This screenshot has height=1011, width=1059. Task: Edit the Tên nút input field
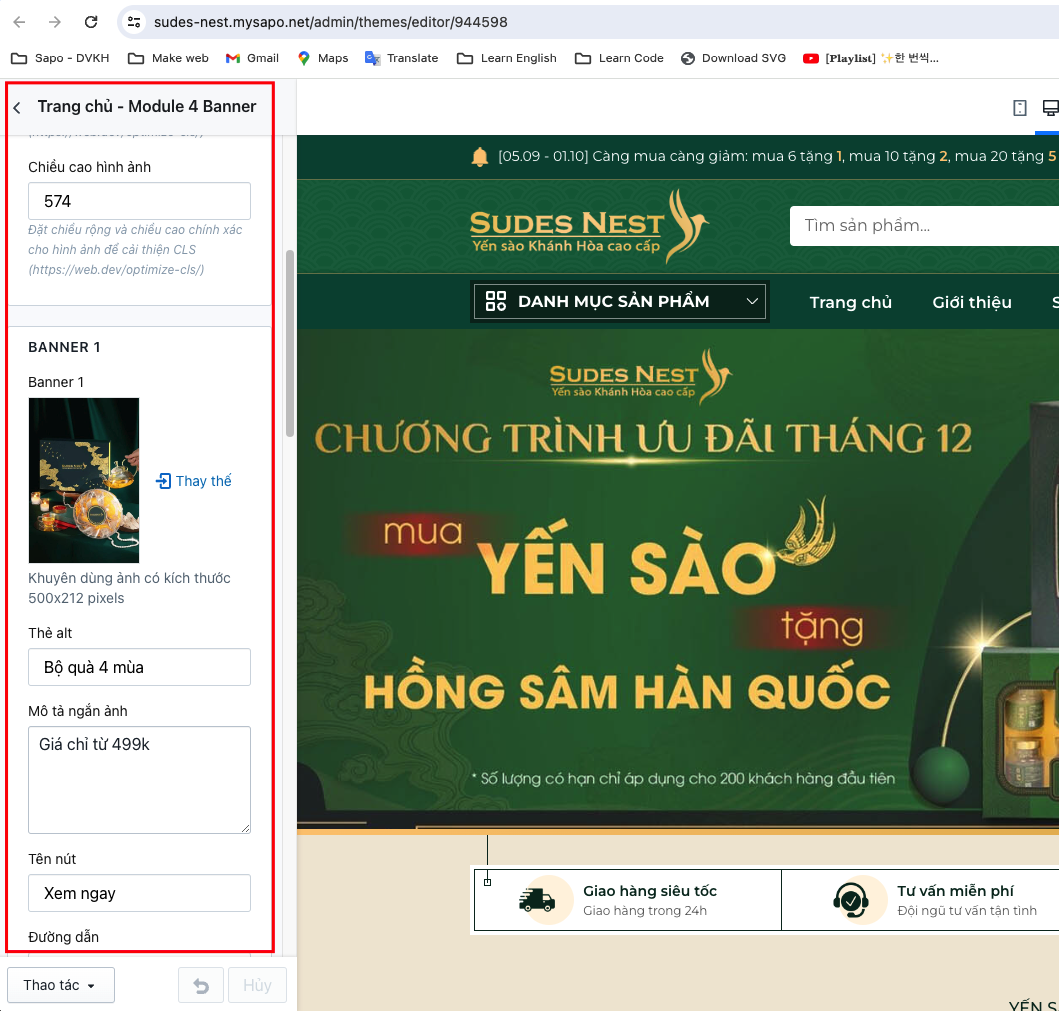139,893
